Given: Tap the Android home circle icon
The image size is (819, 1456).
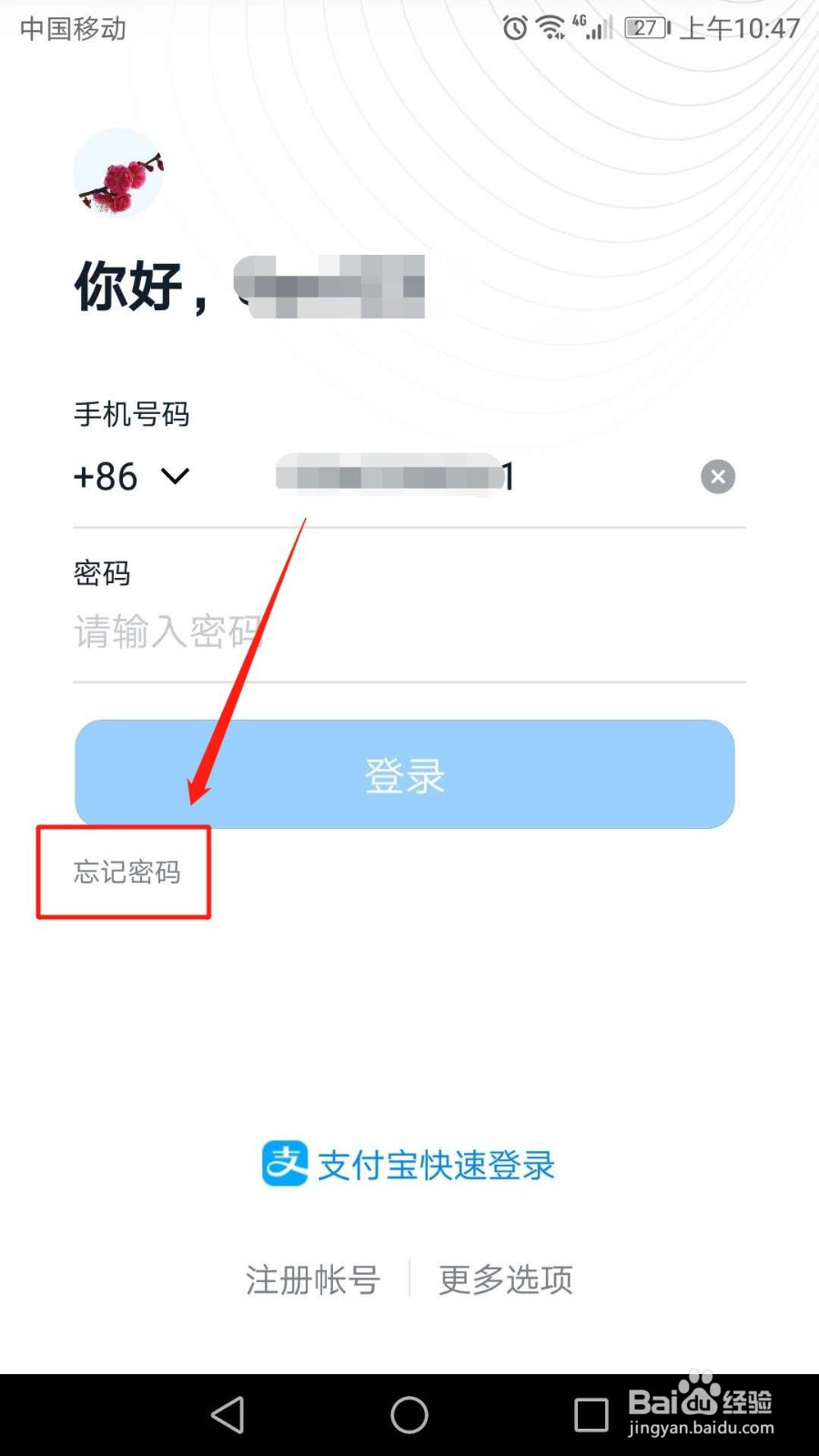Looking at the screenshot, I should [409, 1415].
